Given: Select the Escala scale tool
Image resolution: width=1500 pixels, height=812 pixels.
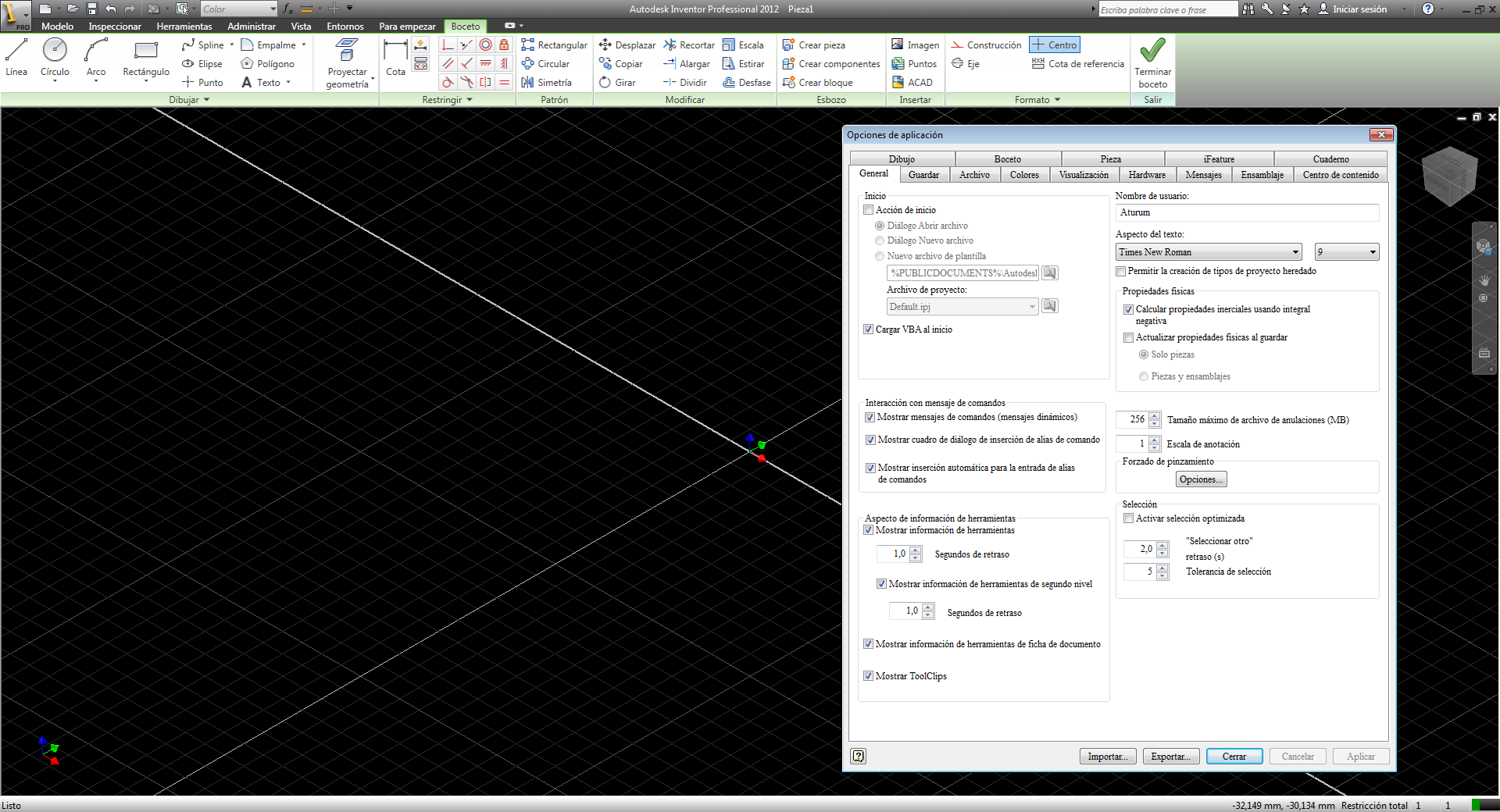Looking at the screenshot, I should click(x=743, y=45).
